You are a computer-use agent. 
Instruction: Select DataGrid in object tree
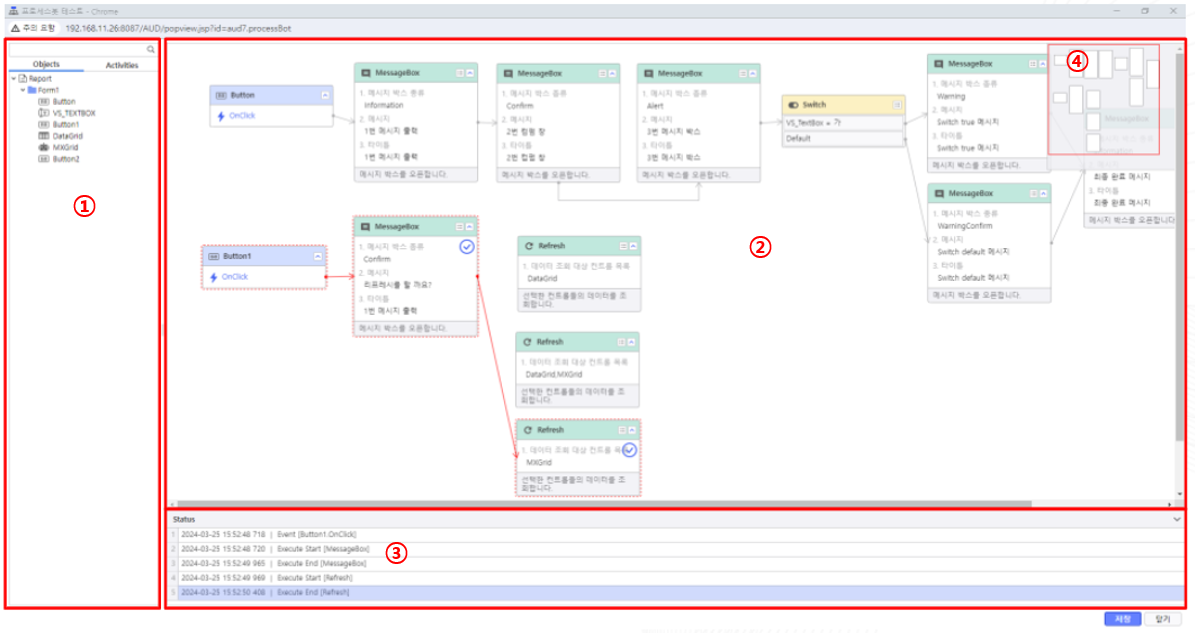[x=68, y=136]
